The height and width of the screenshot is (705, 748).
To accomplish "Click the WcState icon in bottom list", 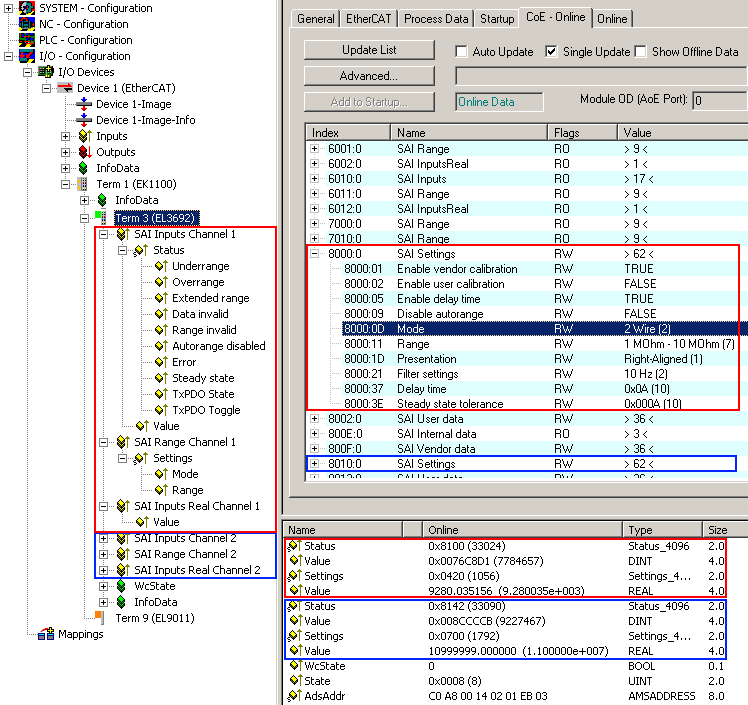I will click(x=294, y=666).
